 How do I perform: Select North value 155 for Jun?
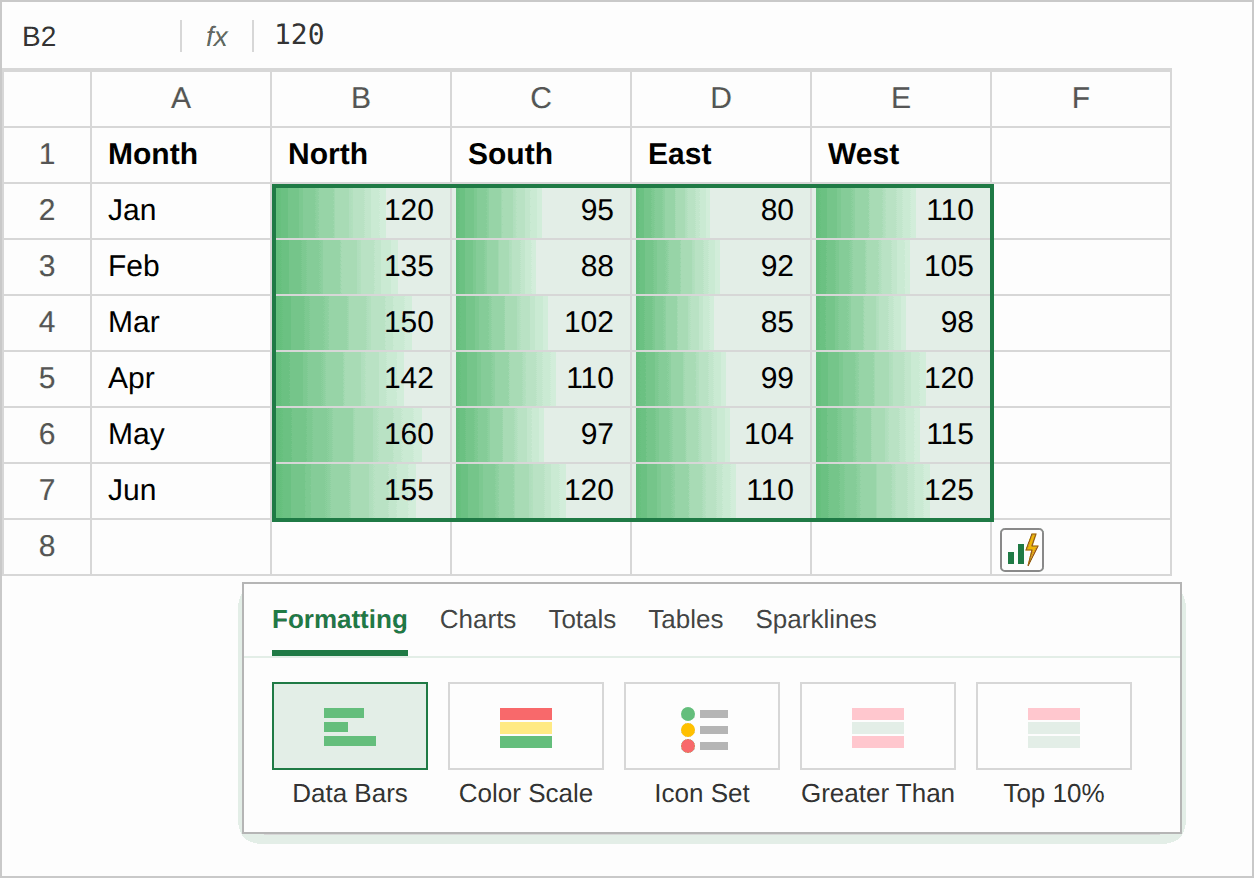[x=361, y=490]
